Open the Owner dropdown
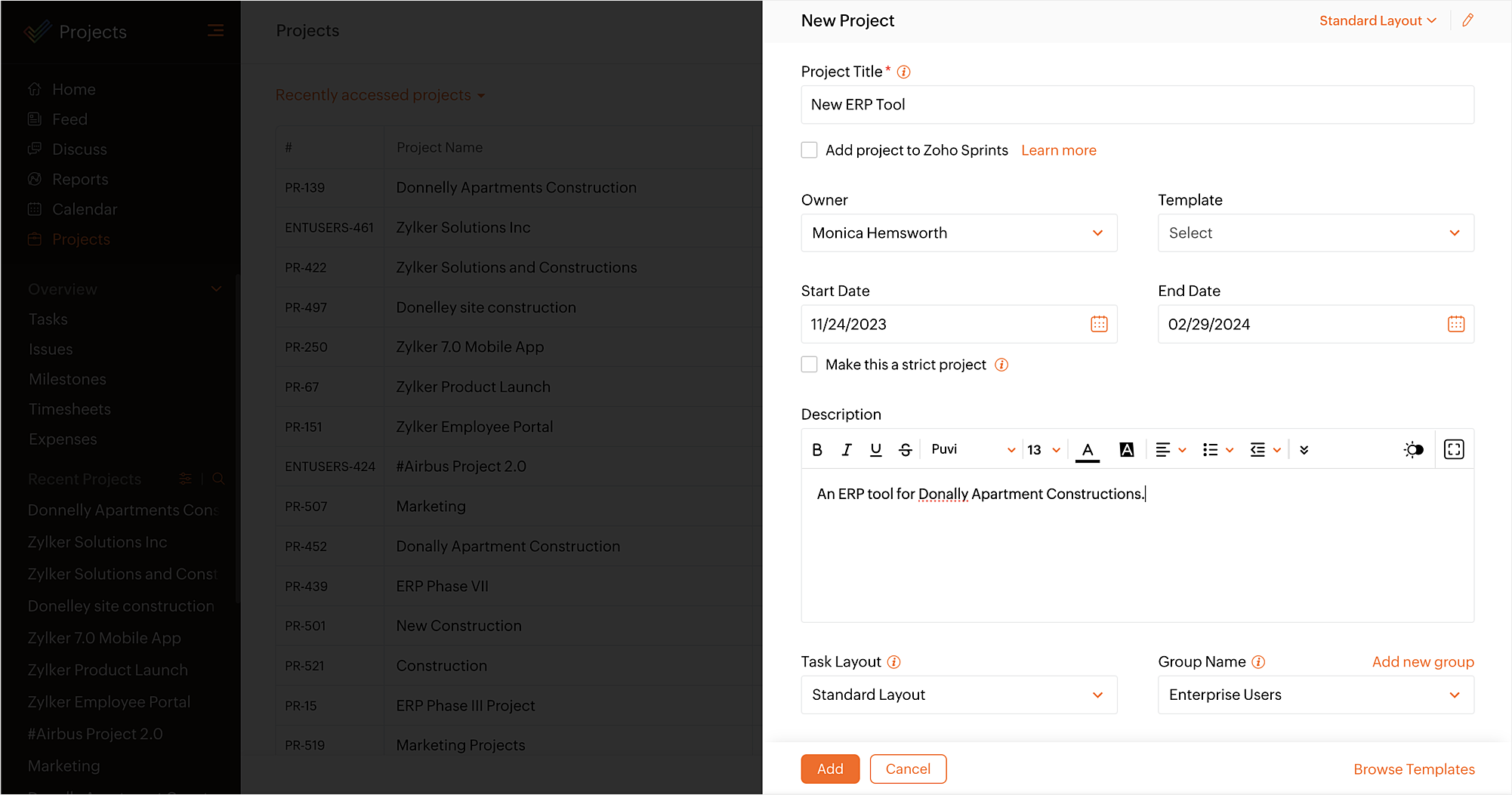 point(958,233)
